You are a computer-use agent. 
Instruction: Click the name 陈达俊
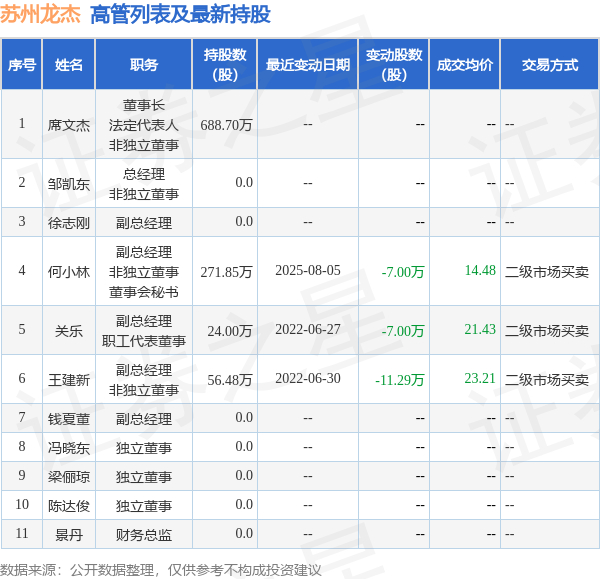[x=69, y=506]
